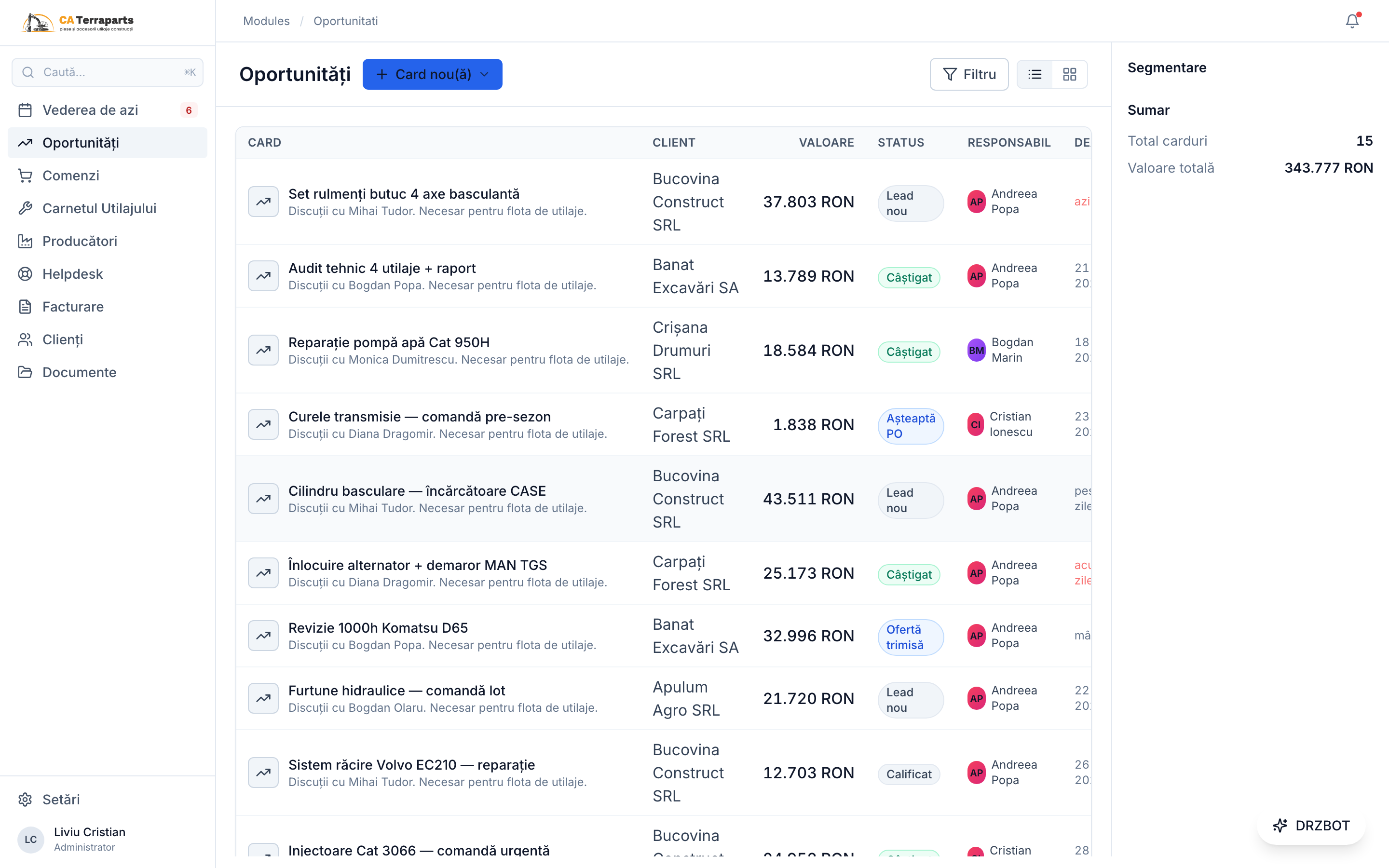This screenshot has width=1389, height=868.
Task: Click value 43.511 RON
Action: coord(808,499)
